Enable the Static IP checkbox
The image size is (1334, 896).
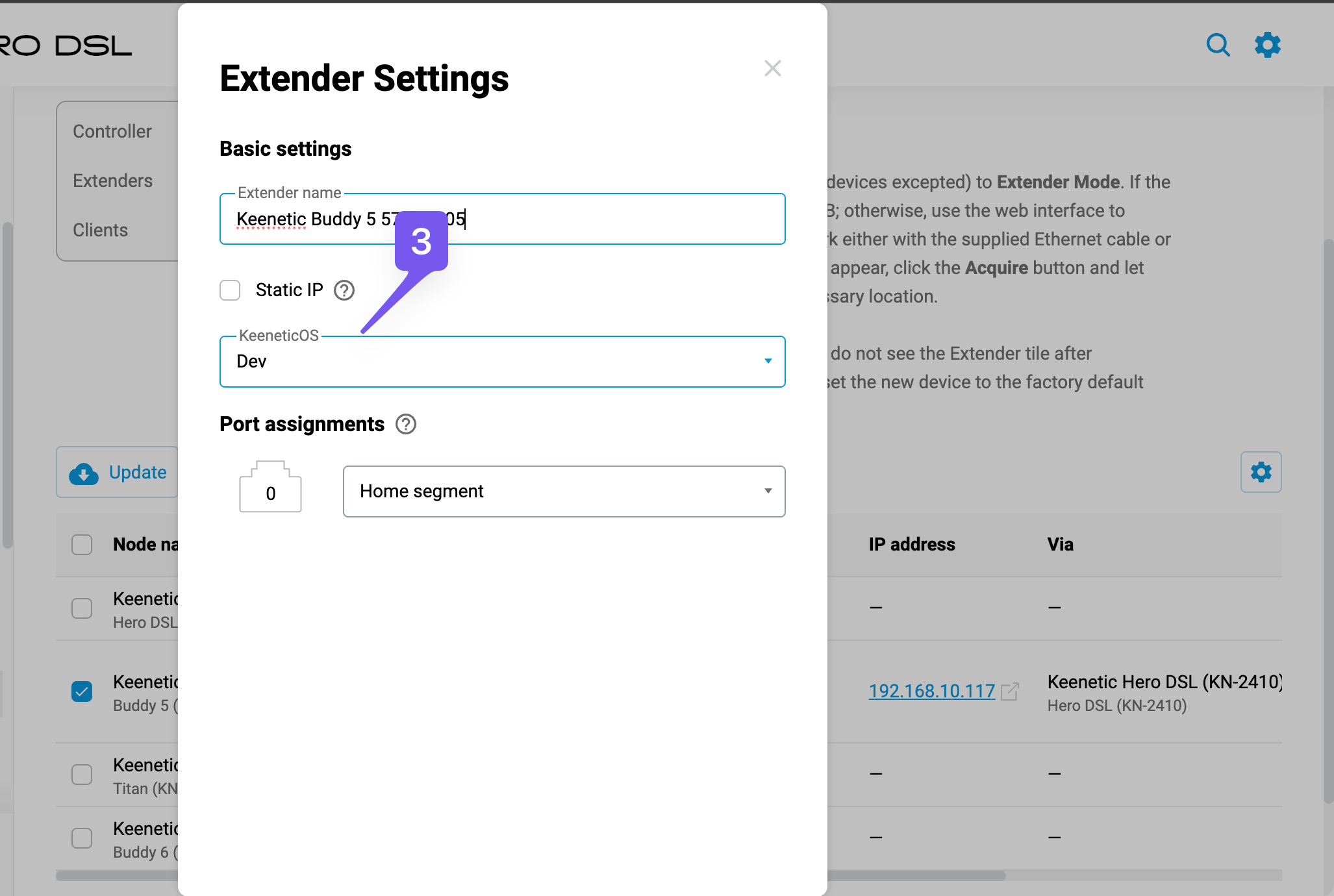point(230,290)
